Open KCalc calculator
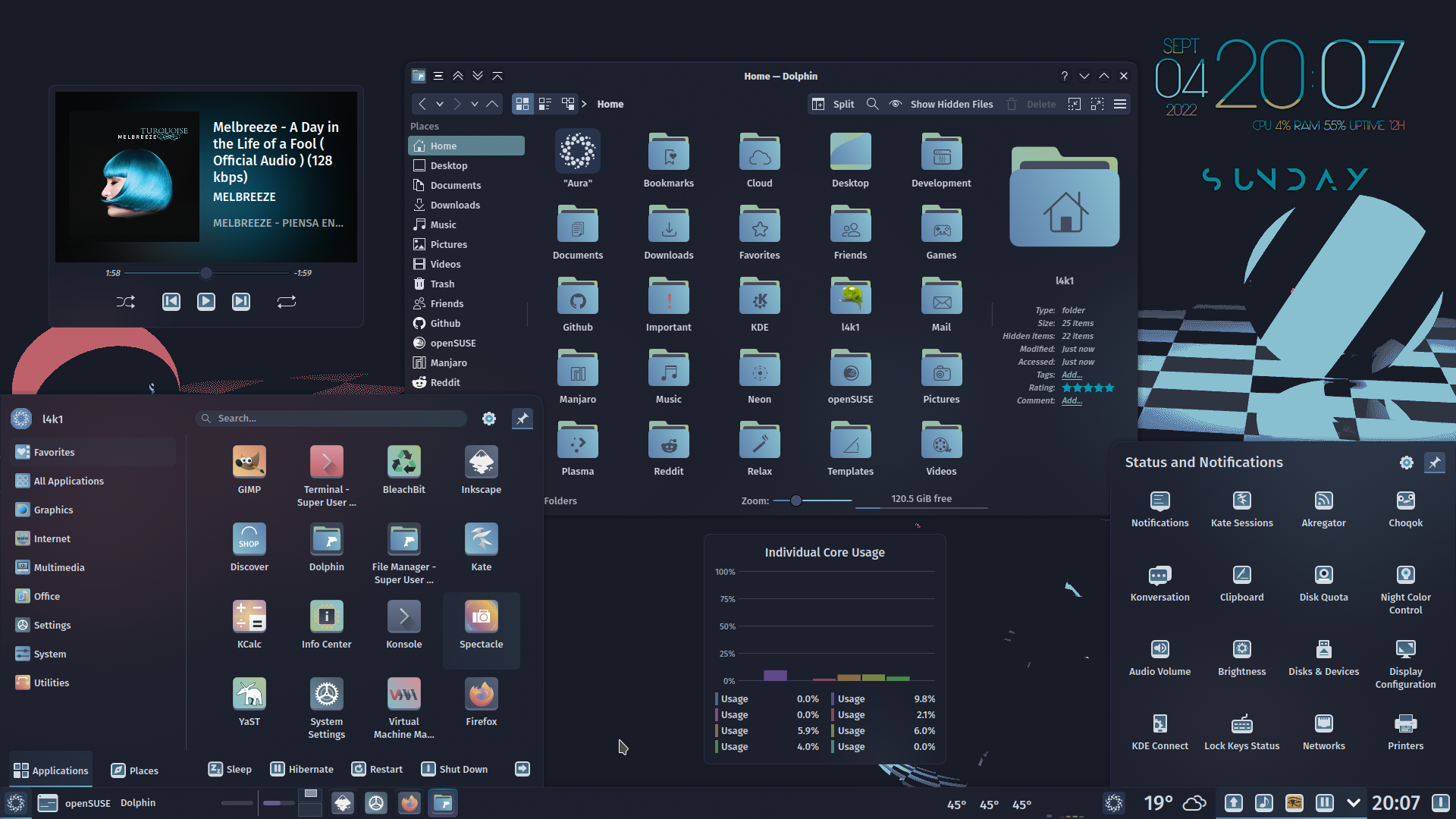Image resolution: width=1456 pixels, height=819 pixels. 249,625
